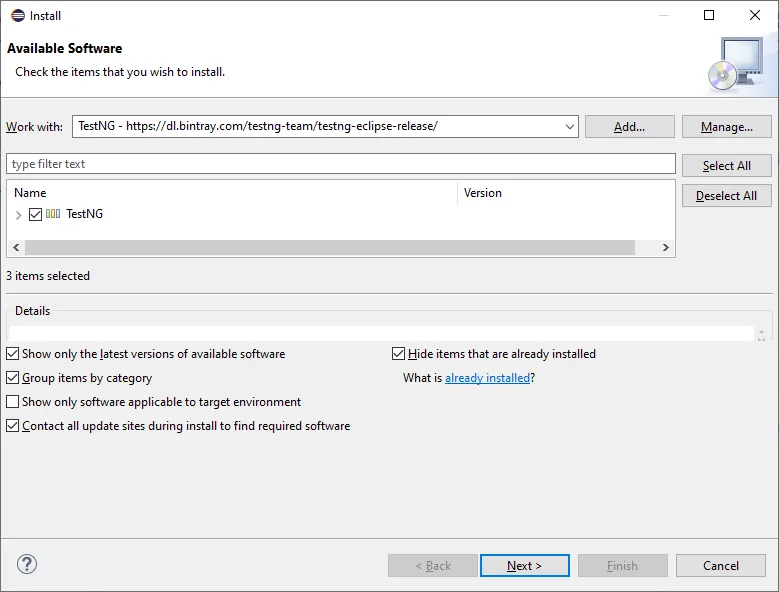This screenshot has height=592, width=779.
Task: Open the Work with dropdown list
Action: tap(570, 127)
